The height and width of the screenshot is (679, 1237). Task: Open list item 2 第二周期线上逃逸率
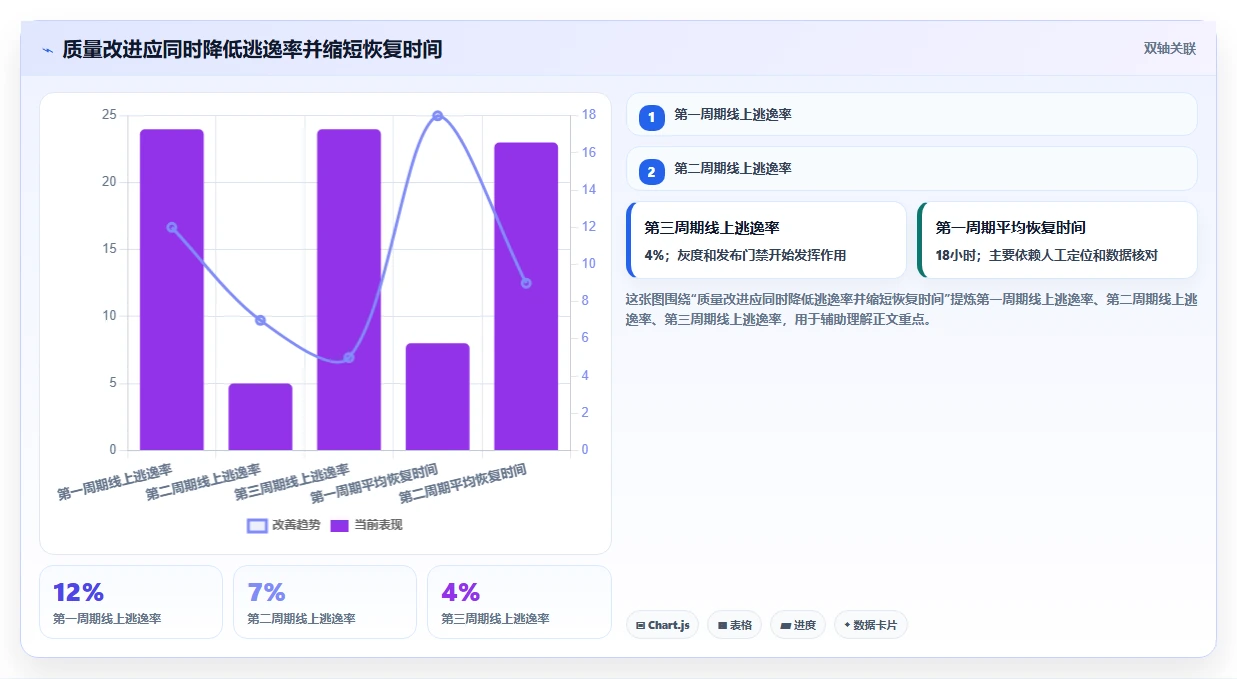coord(911,168)
